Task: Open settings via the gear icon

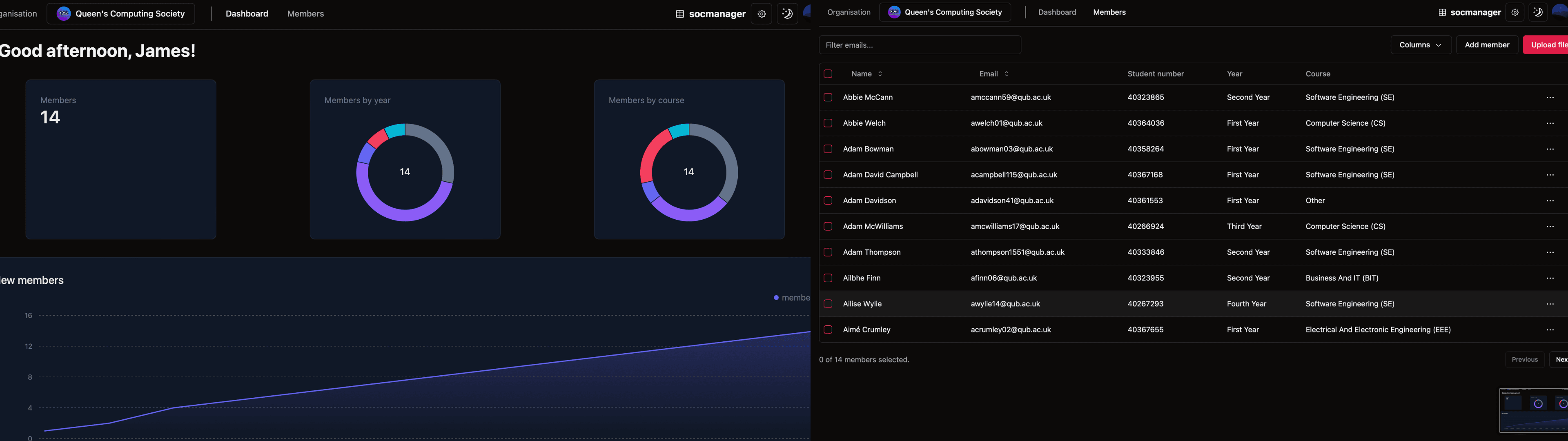Action: 1515,12
